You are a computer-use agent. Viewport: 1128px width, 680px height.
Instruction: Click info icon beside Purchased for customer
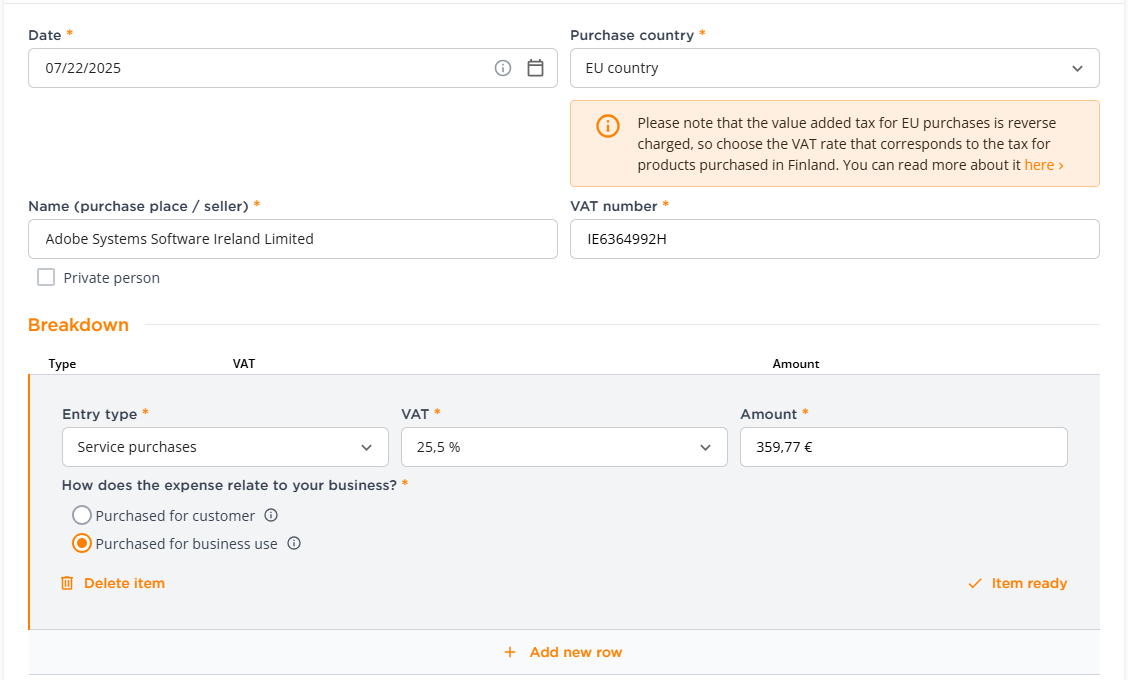click(270, 516)
